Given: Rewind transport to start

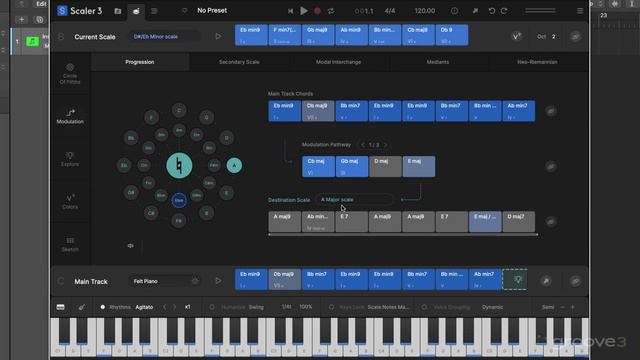Looking at the screenshot, I should click(290, 11).
